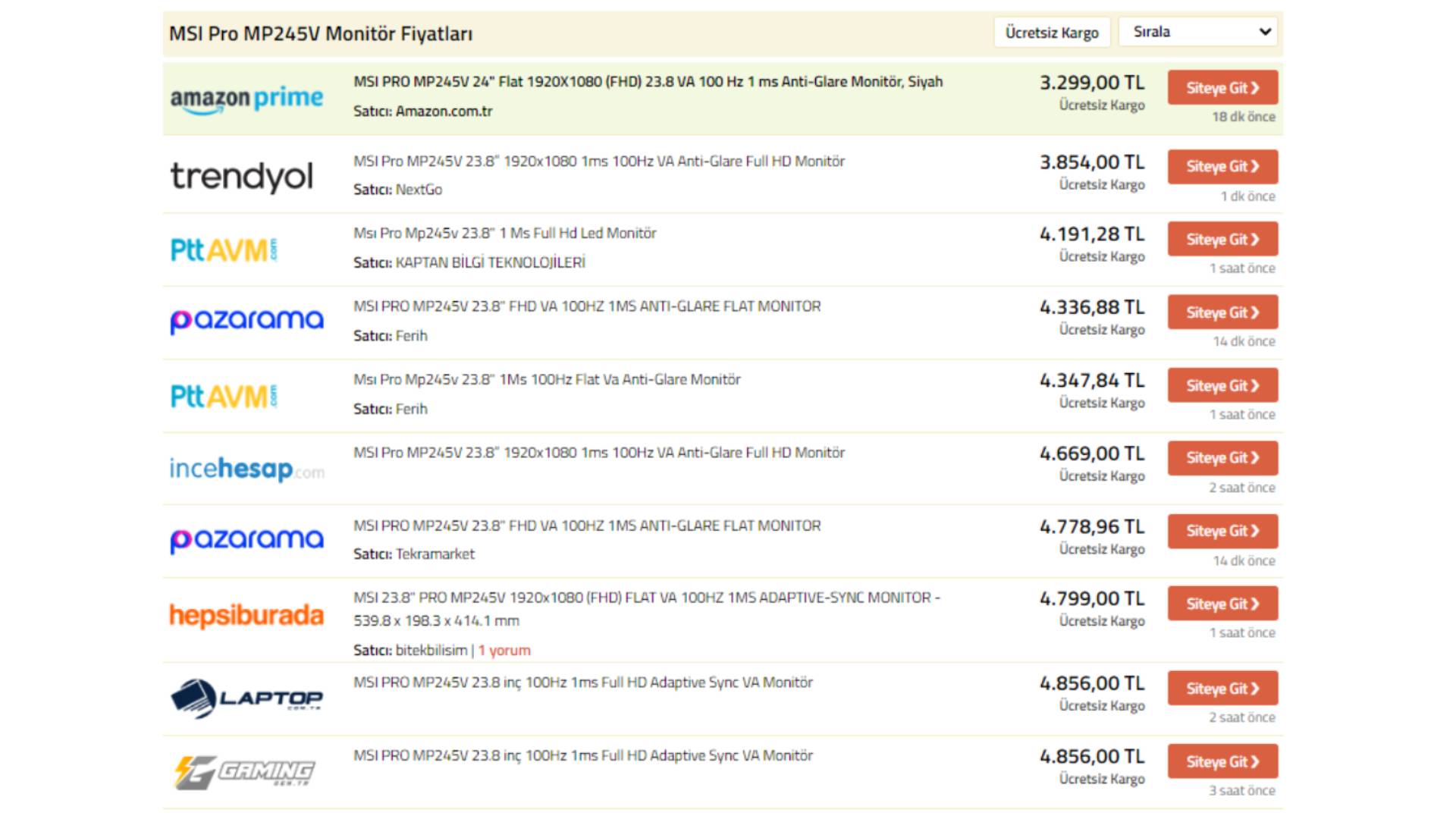Click the Amazon Prime store logo
Screen dimensions: 1456x819
(x=246, y=99)
